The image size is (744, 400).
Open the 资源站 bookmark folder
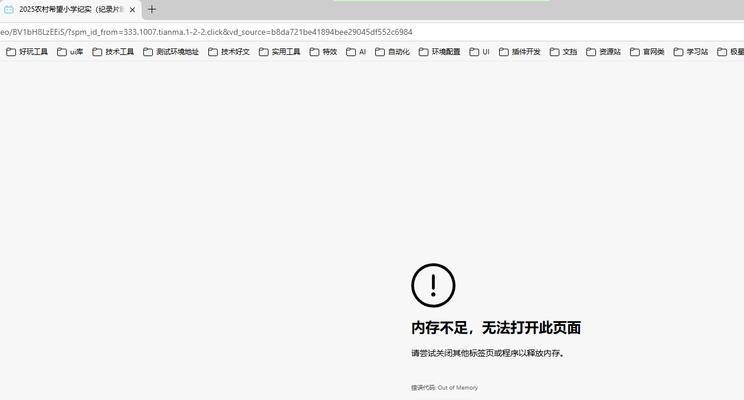click(x=604, y=52)
